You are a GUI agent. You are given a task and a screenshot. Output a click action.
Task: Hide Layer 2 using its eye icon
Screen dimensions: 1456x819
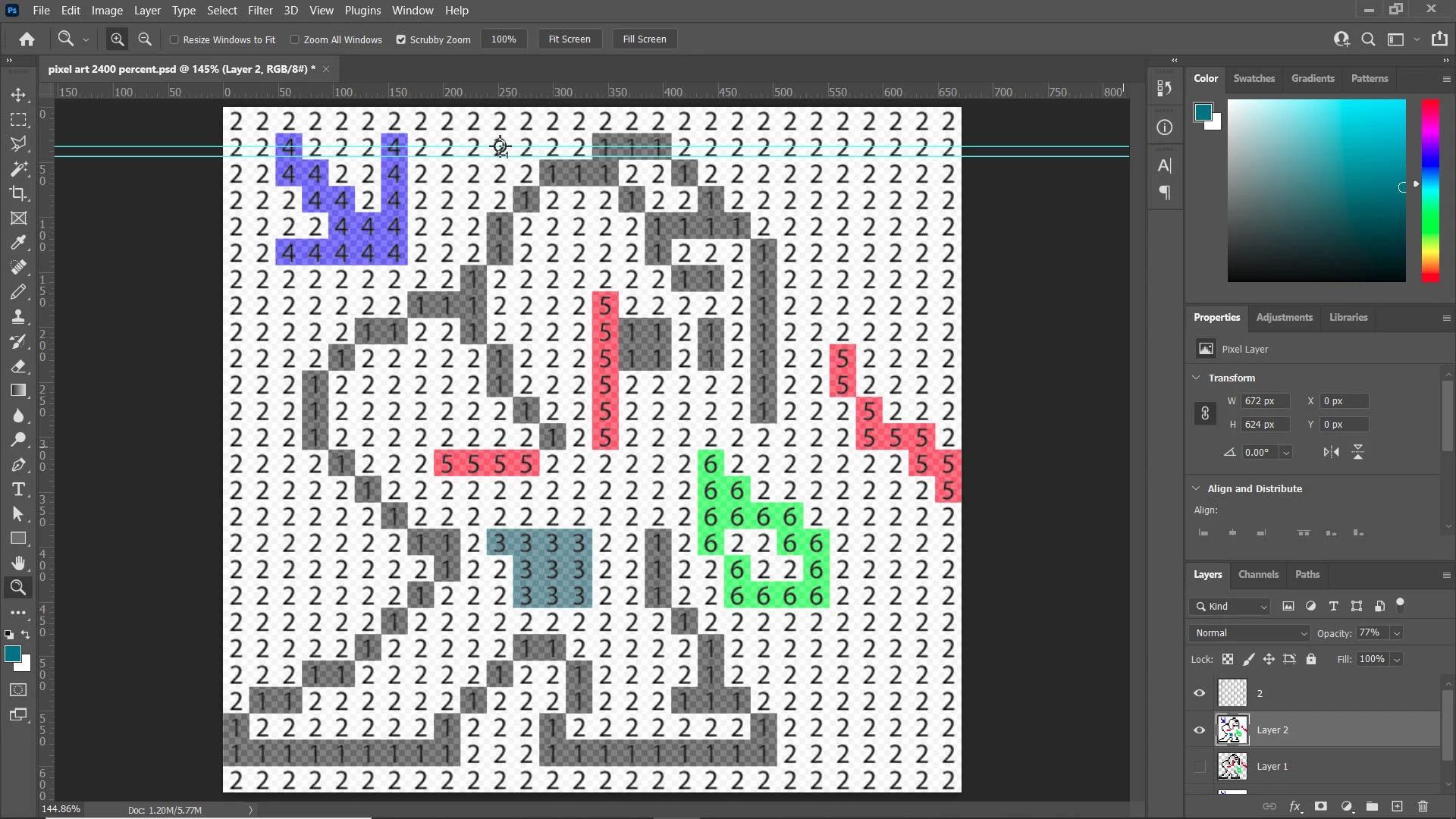(x=1200, y=730)
